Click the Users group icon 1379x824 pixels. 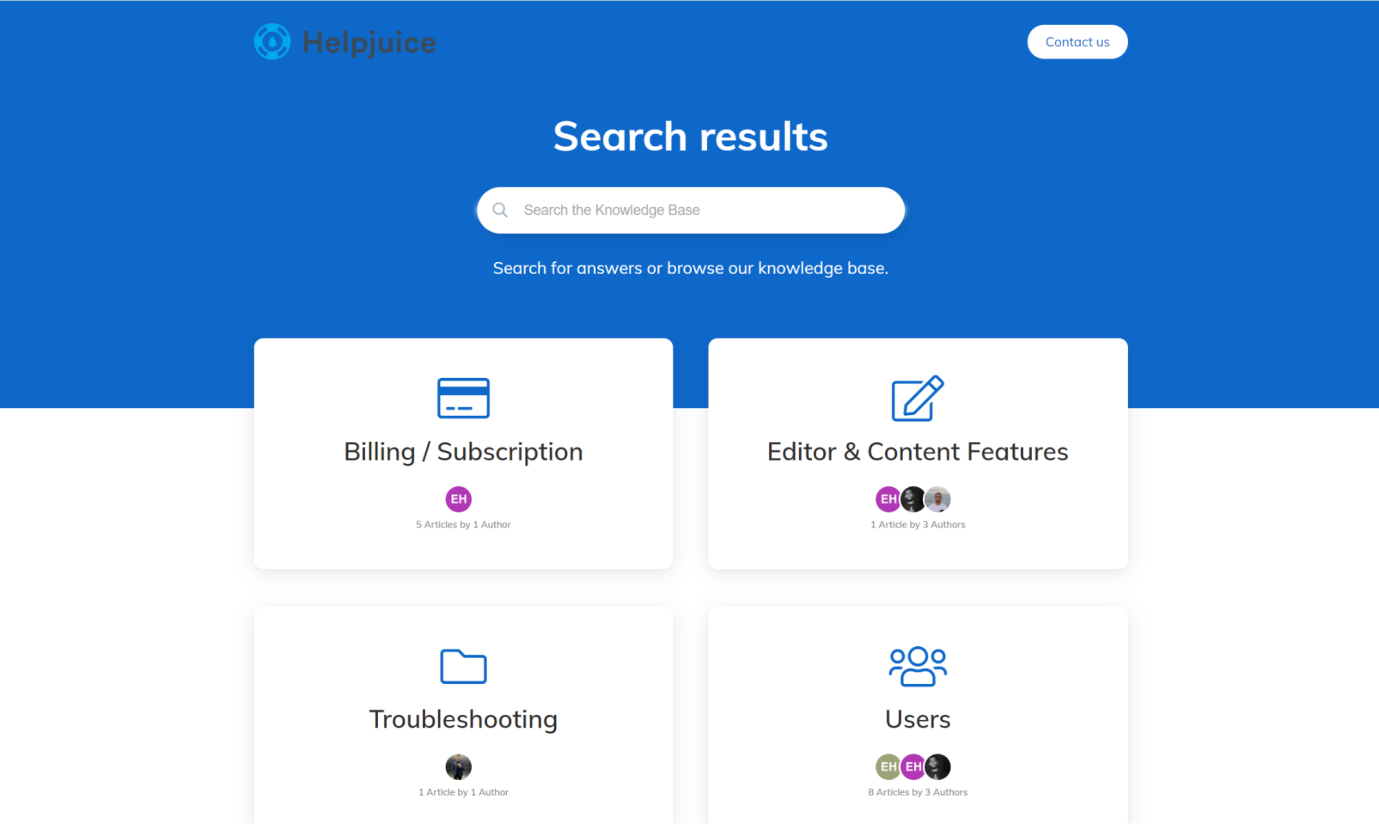click(x=917, y=666)
